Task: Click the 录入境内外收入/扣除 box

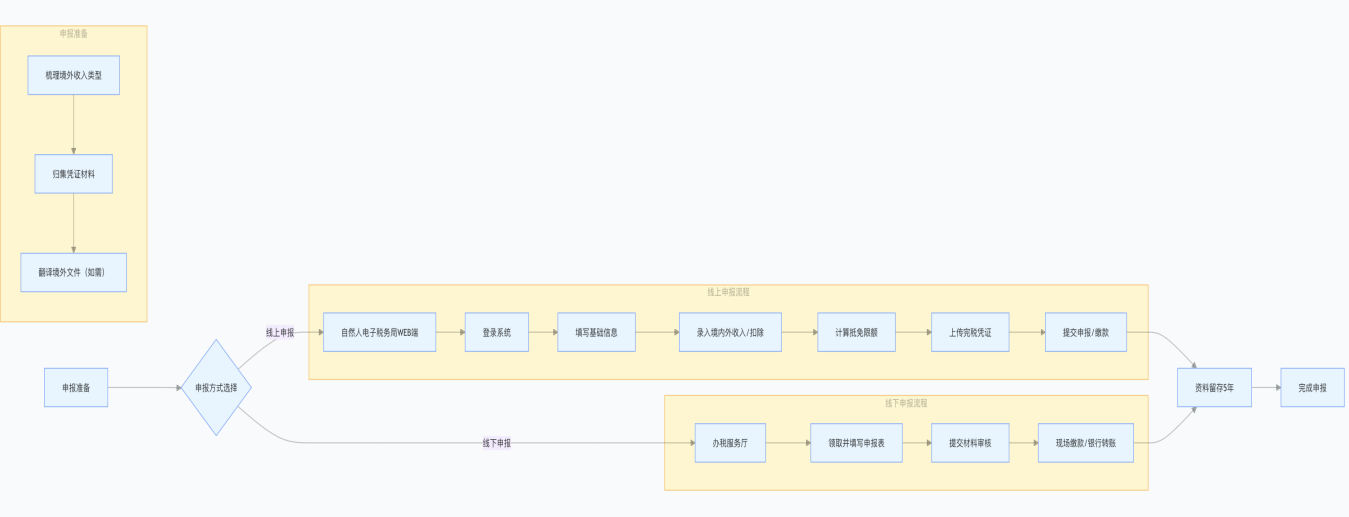Action: pos(730,332)
